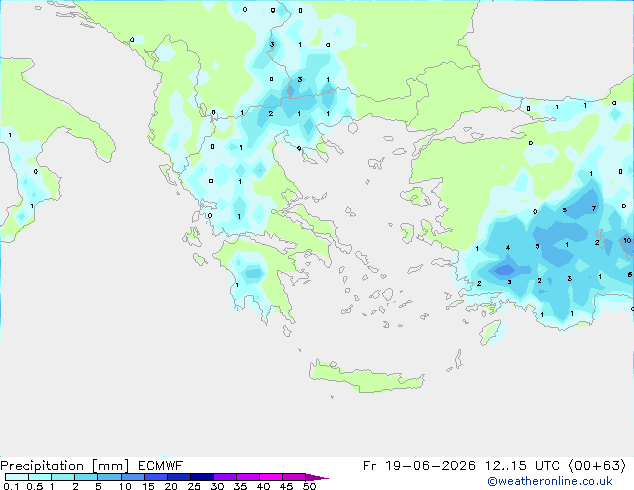Click the 45–50 mm legend swatch

[294, 477]
